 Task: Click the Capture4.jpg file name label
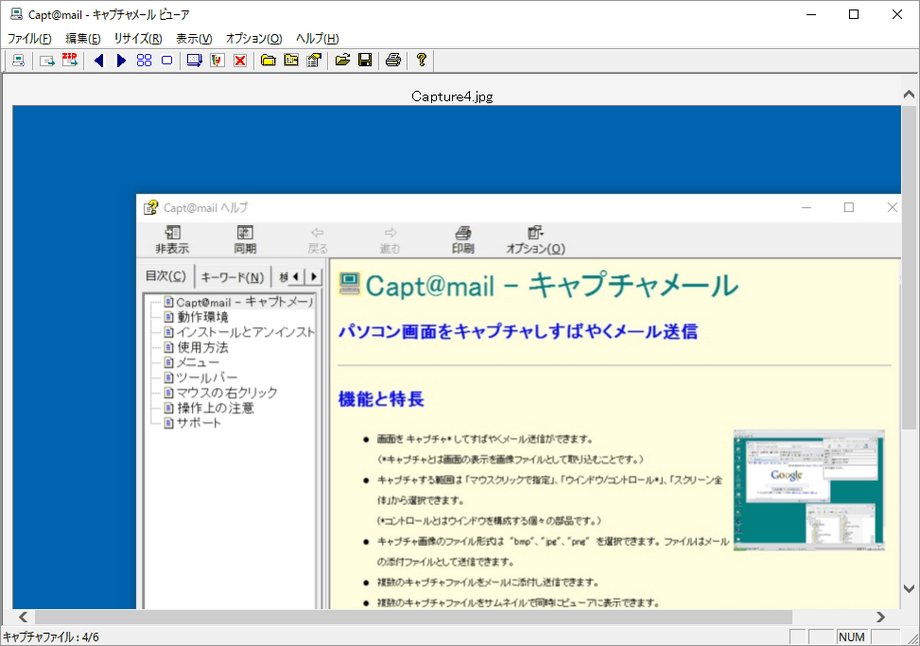click(452, 96)
